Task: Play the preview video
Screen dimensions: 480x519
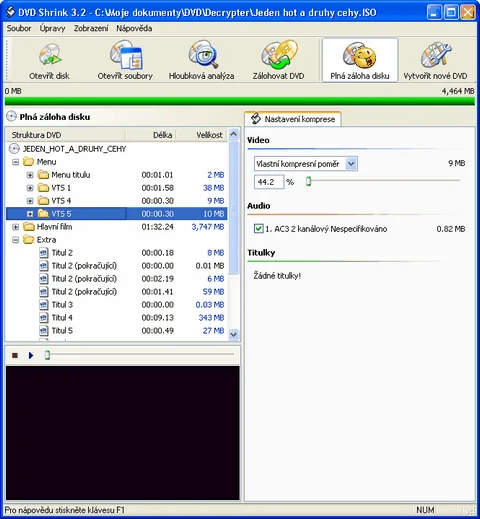Action: click(31, 355)
